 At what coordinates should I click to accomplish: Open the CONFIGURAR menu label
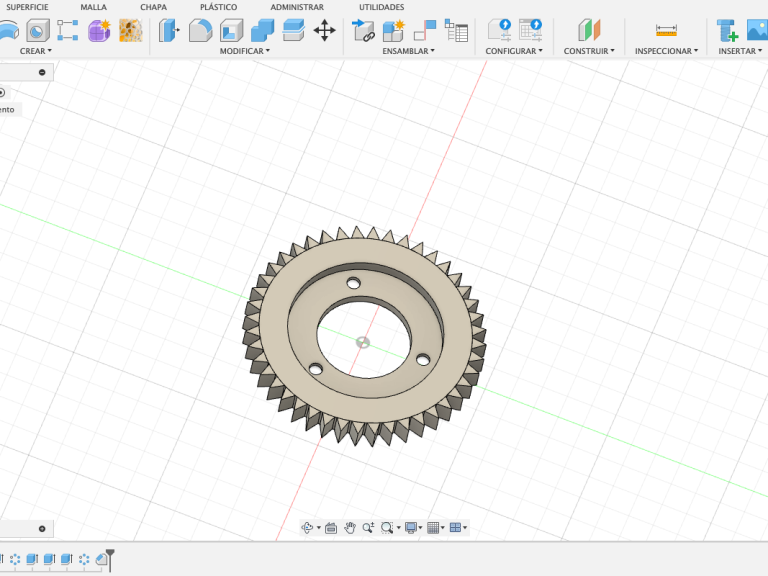pos(513,51)
